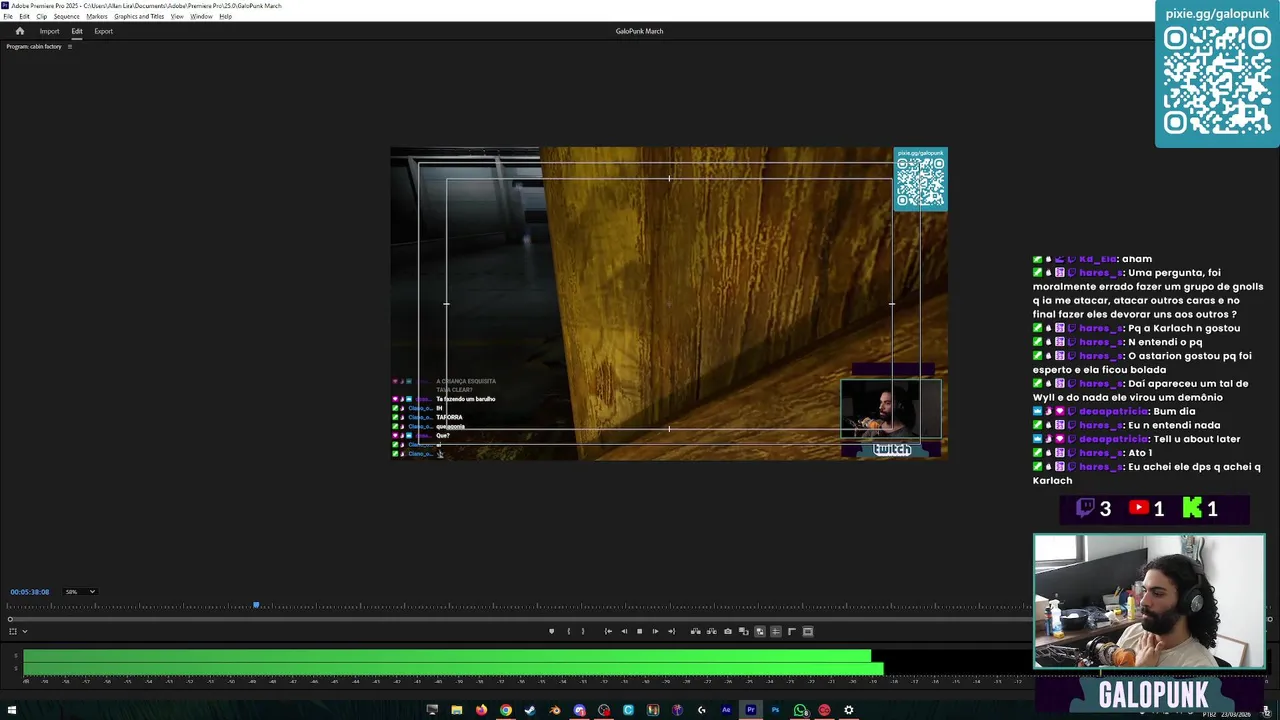Toggle snapping in Program Monitor button
This screenshot has width=1280, height=720.
(x=775, y=631)
